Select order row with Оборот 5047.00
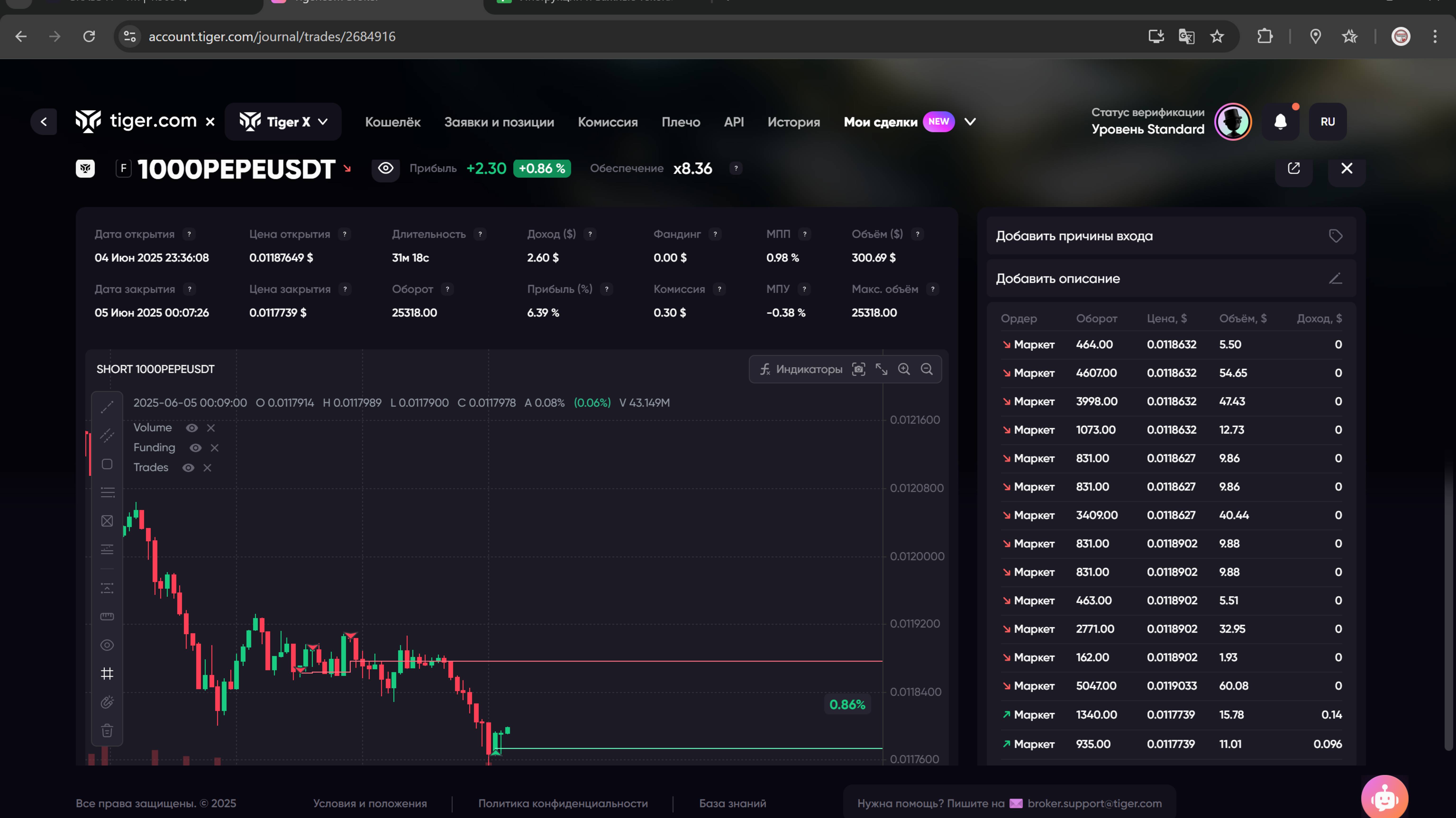Viewport: 1456px width, 818px height. tap(1171, 686)
